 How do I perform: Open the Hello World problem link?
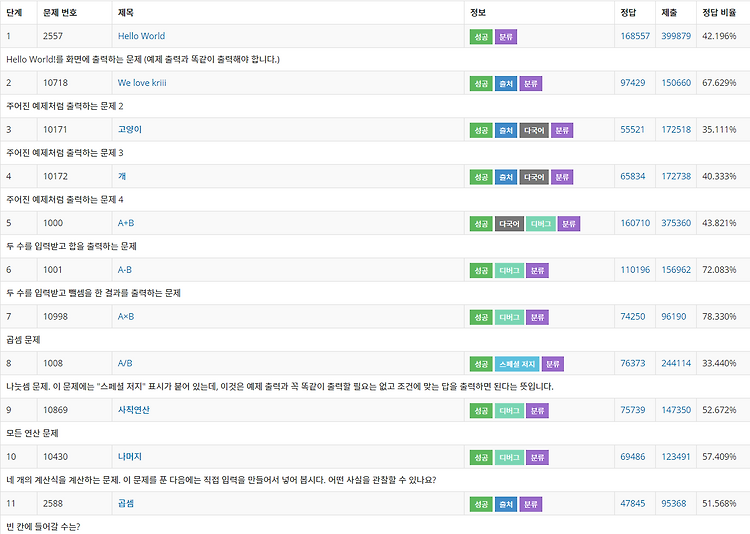click(x=141, y=36)
